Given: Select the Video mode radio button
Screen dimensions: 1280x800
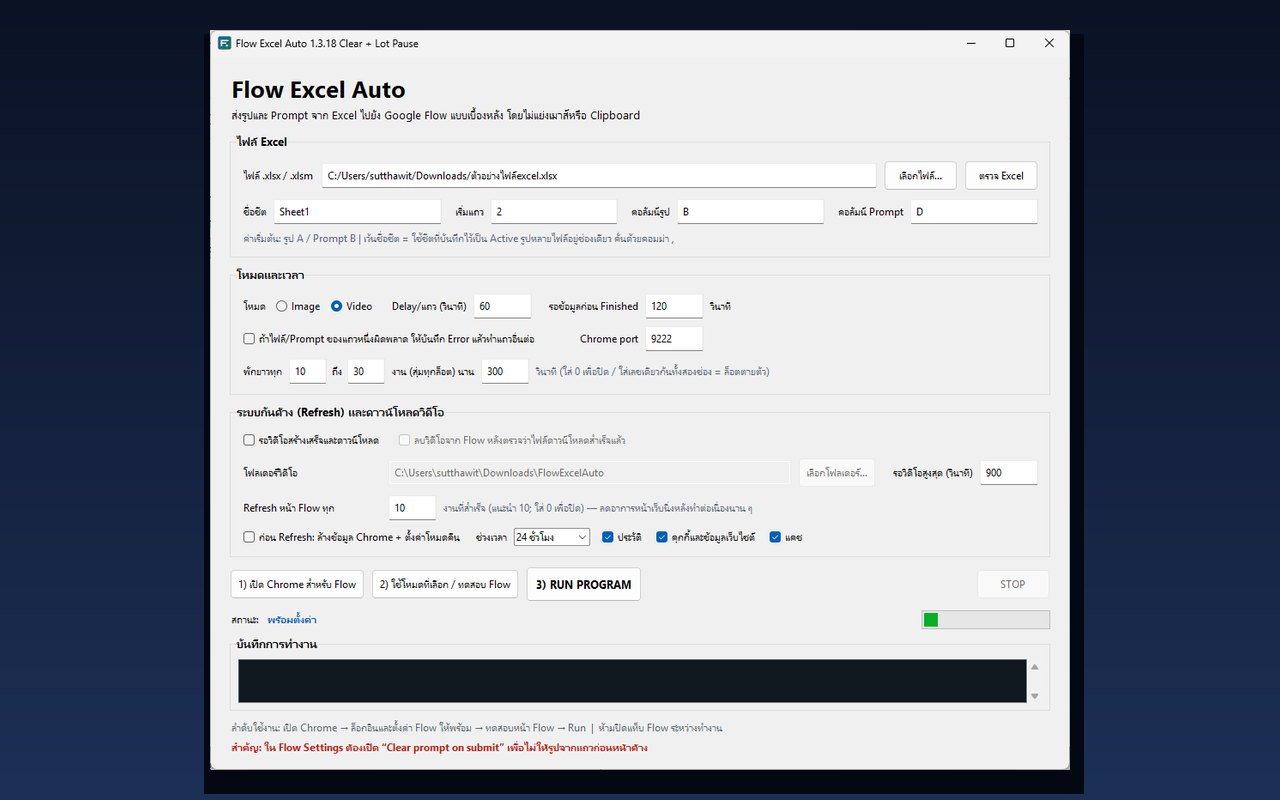Looking at the screenshot, I should (x=337, y=306).
